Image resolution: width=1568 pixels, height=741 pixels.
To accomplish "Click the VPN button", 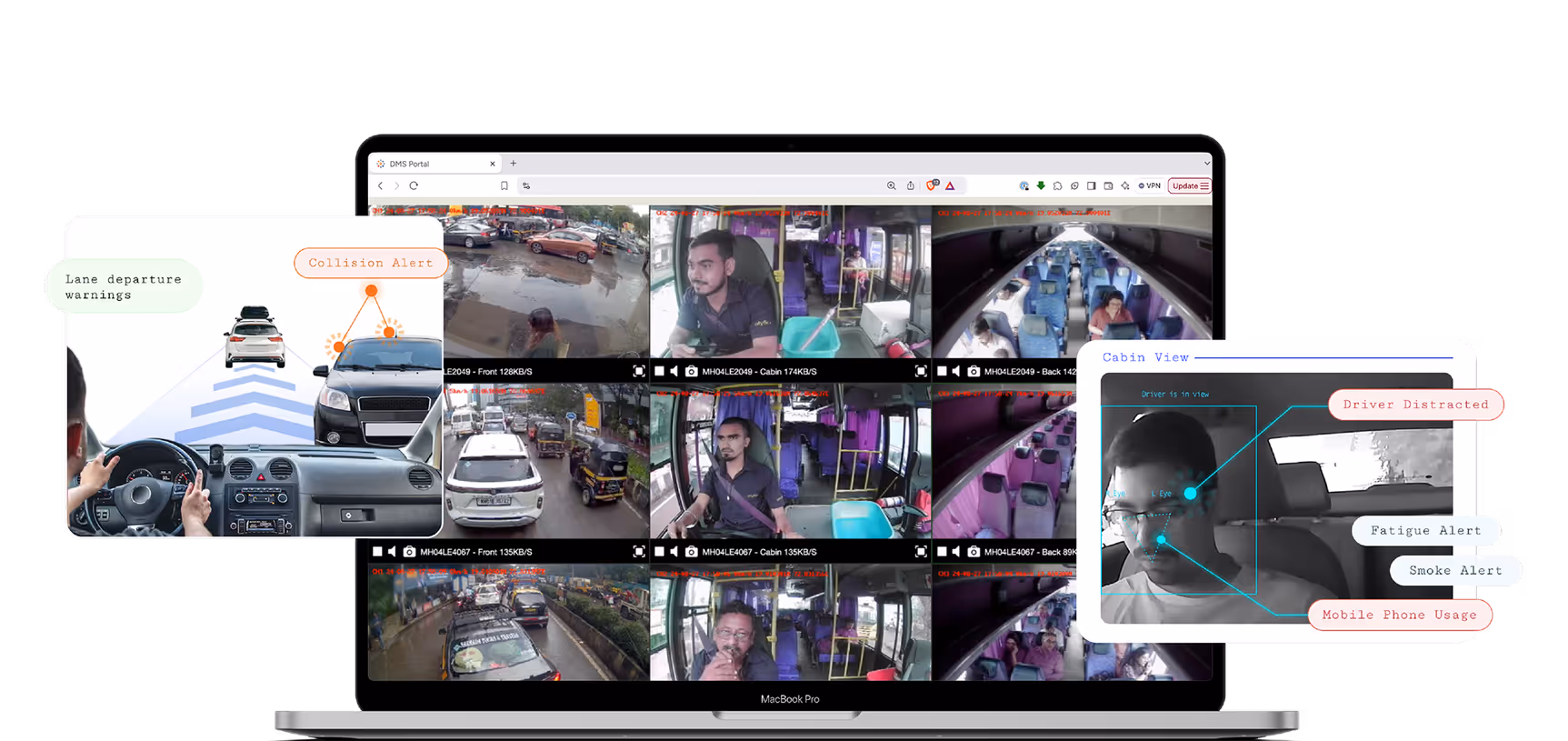I will point(1150,185).
